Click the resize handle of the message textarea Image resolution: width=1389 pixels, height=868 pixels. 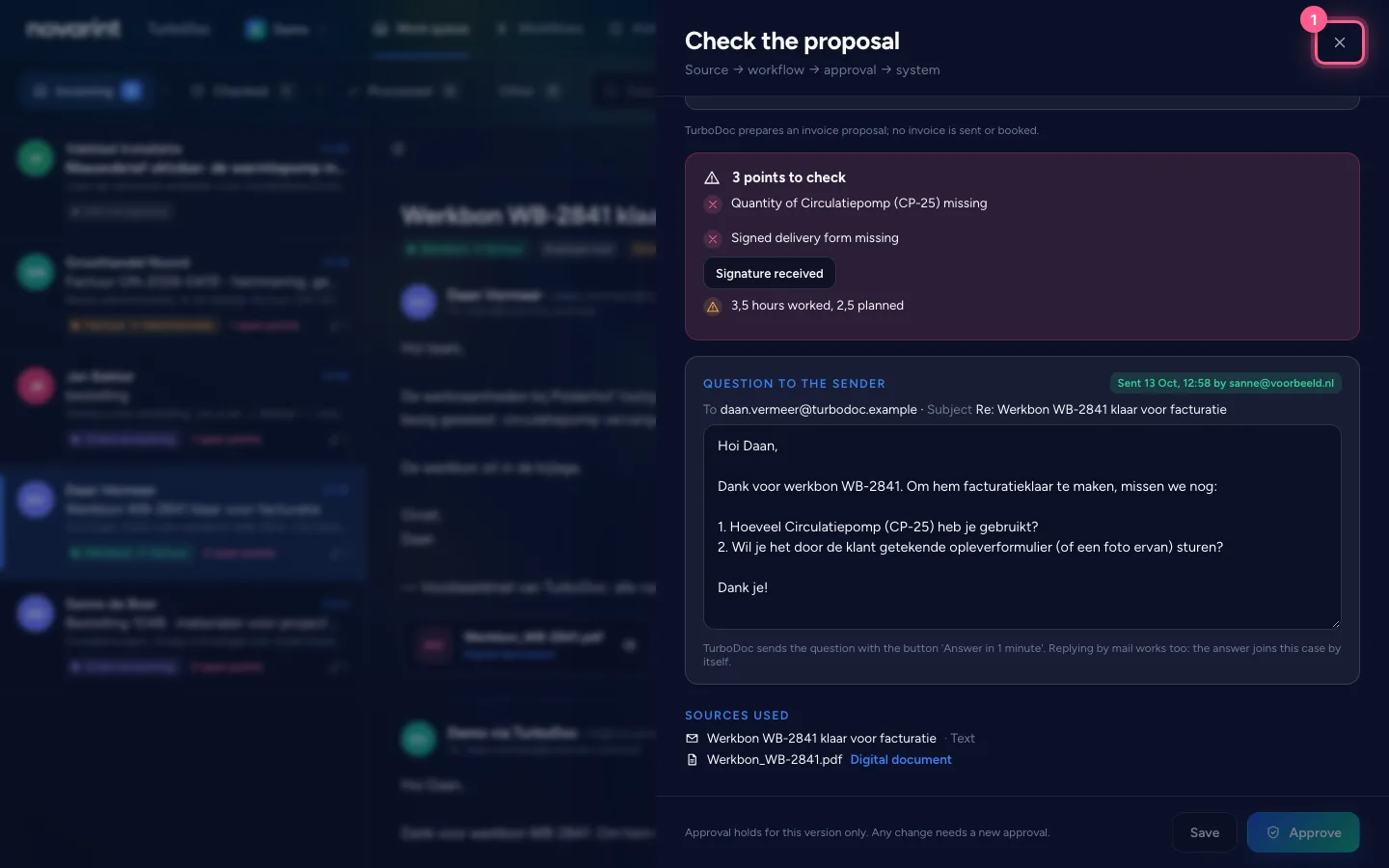(x=1335, y=623)
